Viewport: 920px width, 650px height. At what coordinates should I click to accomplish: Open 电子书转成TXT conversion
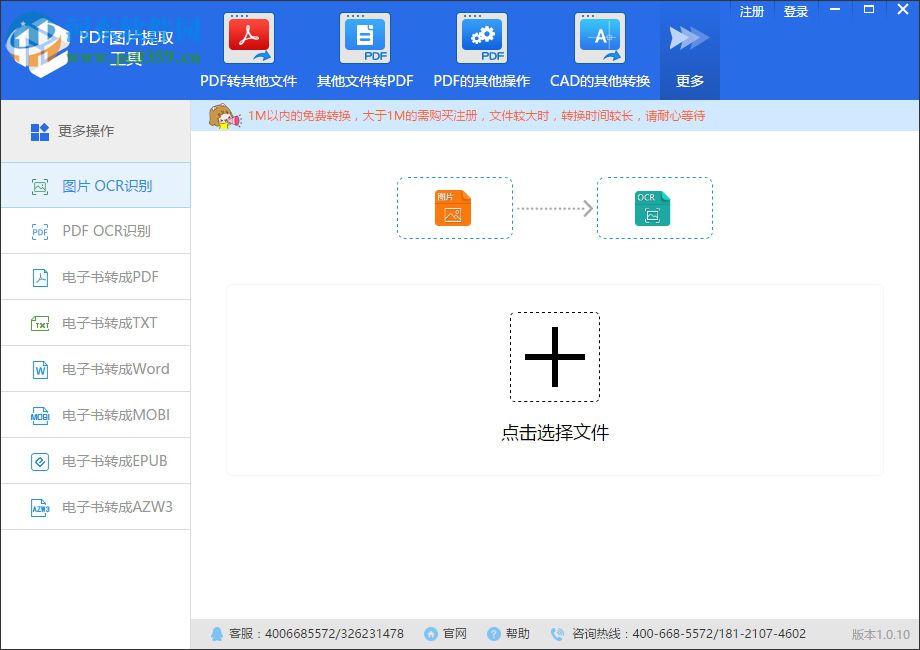(95, 323)
